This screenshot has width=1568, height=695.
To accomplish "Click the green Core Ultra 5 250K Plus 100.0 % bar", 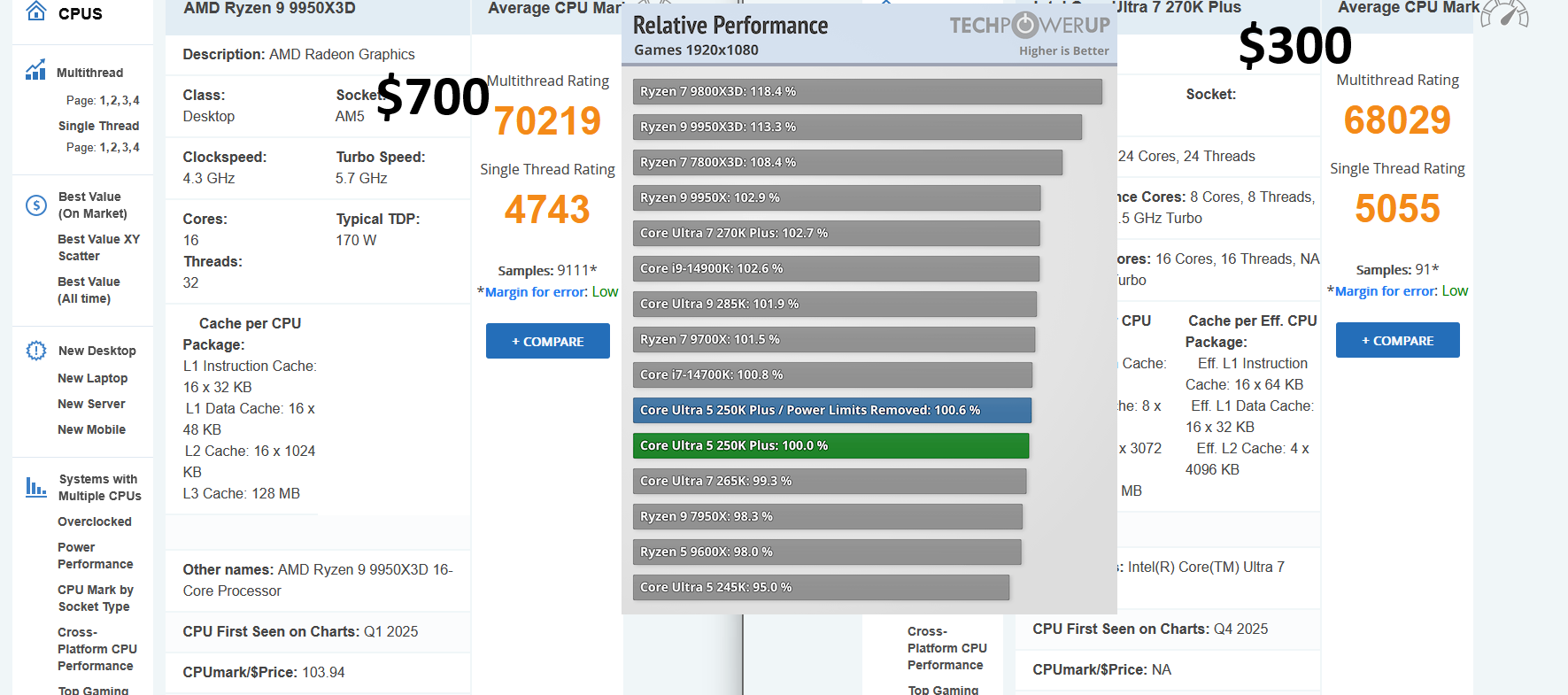I will coord(830,445).
